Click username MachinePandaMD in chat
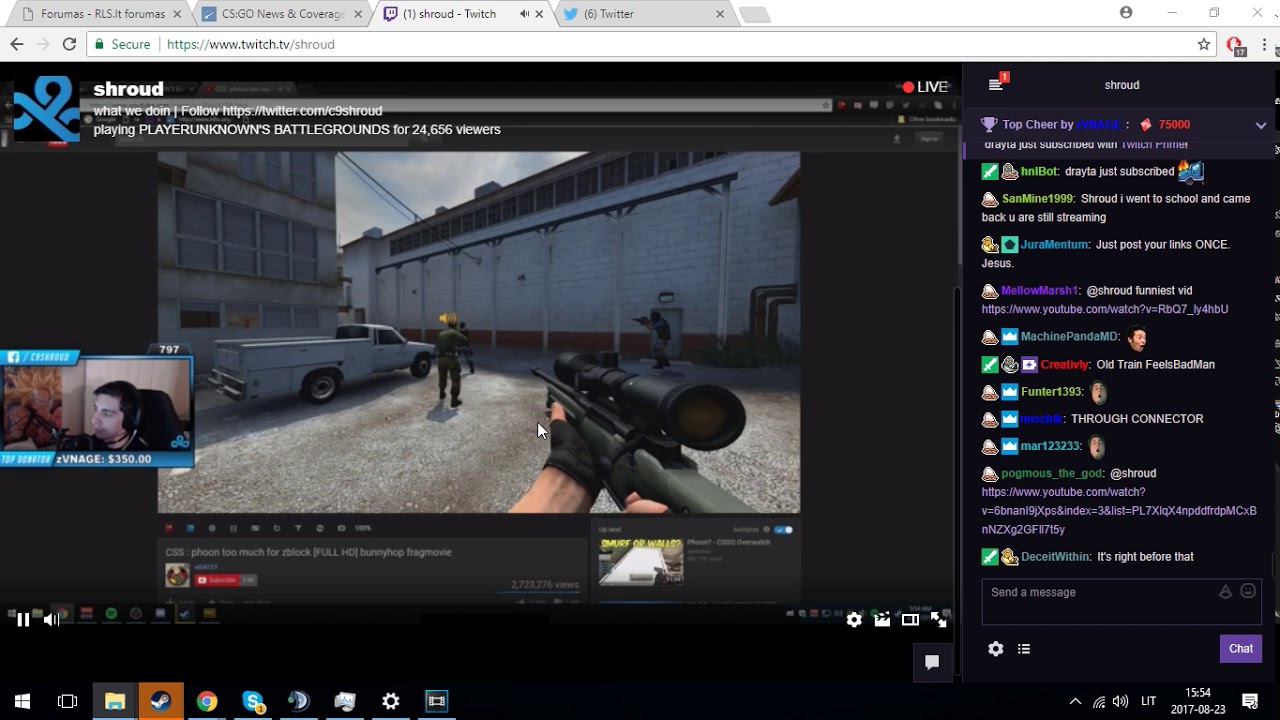The height and width of the screenshot is (720, 1280). click(1069, 337)
